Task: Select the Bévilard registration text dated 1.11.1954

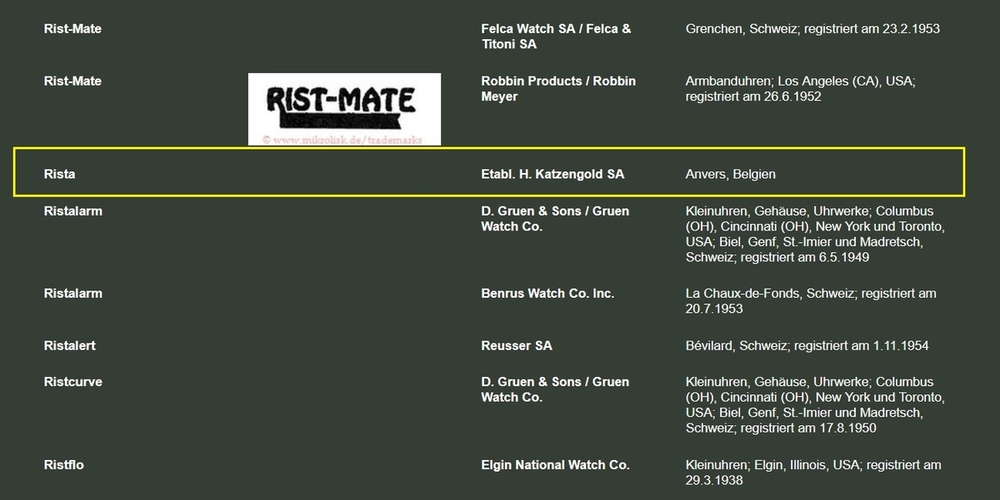Action: coord(808,346)
